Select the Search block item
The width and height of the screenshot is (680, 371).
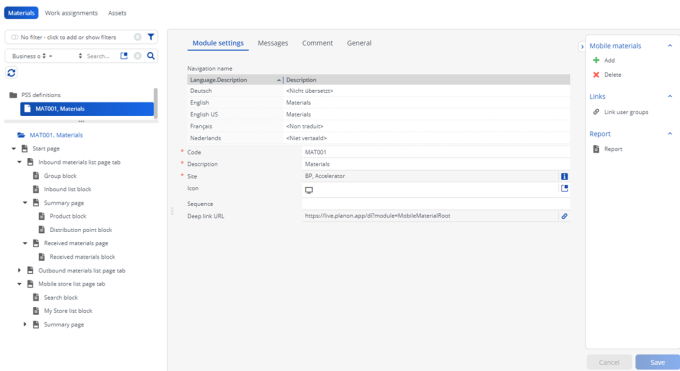click(x=61, y=297)
